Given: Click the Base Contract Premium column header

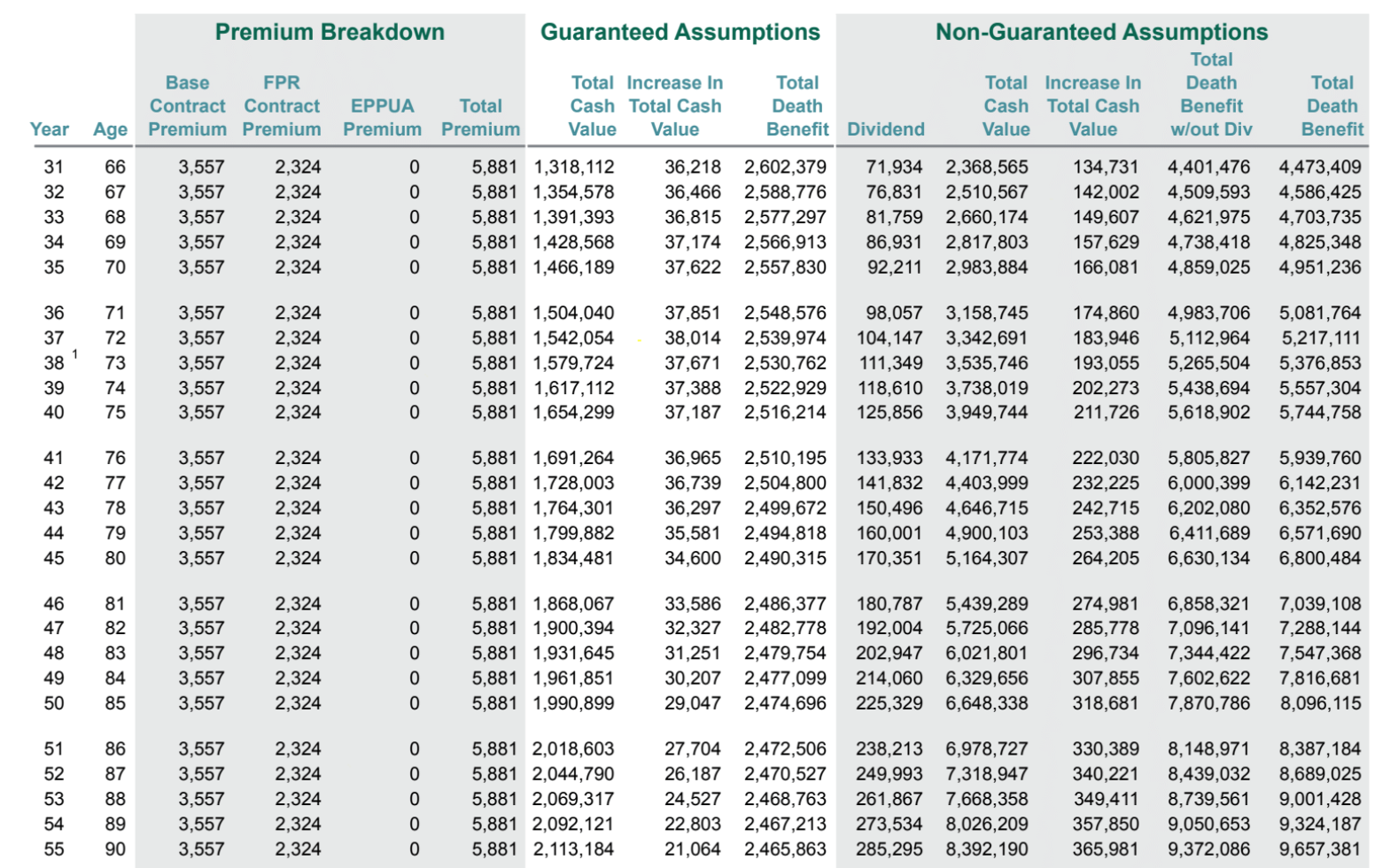Looking at the screenshot, I should click(188, 106).
